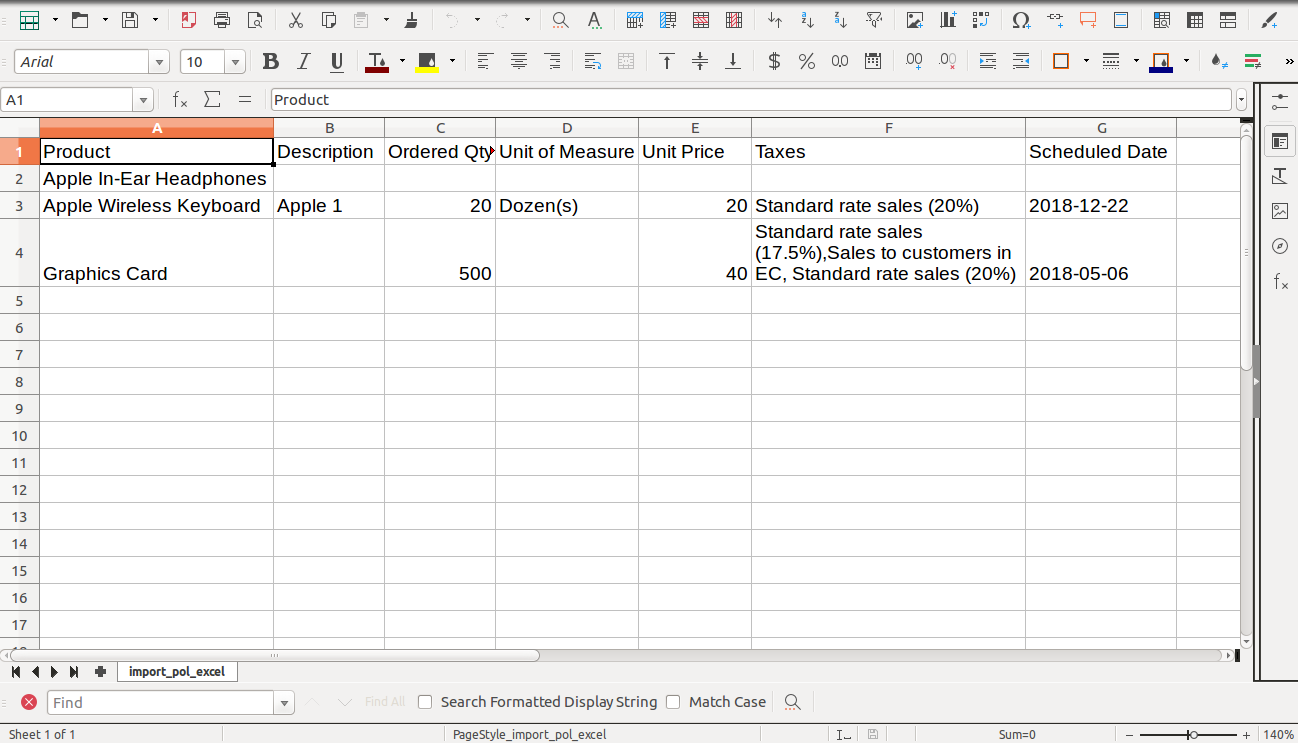Screen dimensions: 1298x743
Task: Toggle the Match Case checkbox
Action: 673,702
